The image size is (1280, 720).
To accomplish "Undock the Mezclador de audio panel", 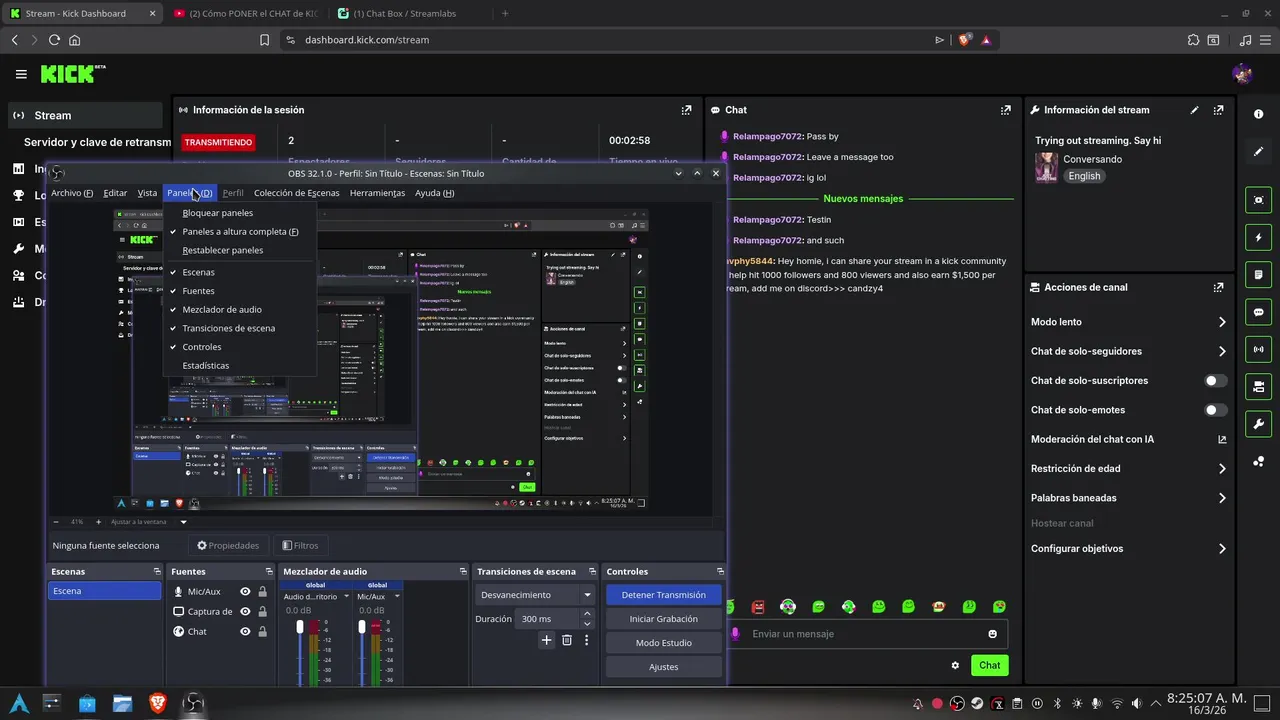I will tap(463, 571).
